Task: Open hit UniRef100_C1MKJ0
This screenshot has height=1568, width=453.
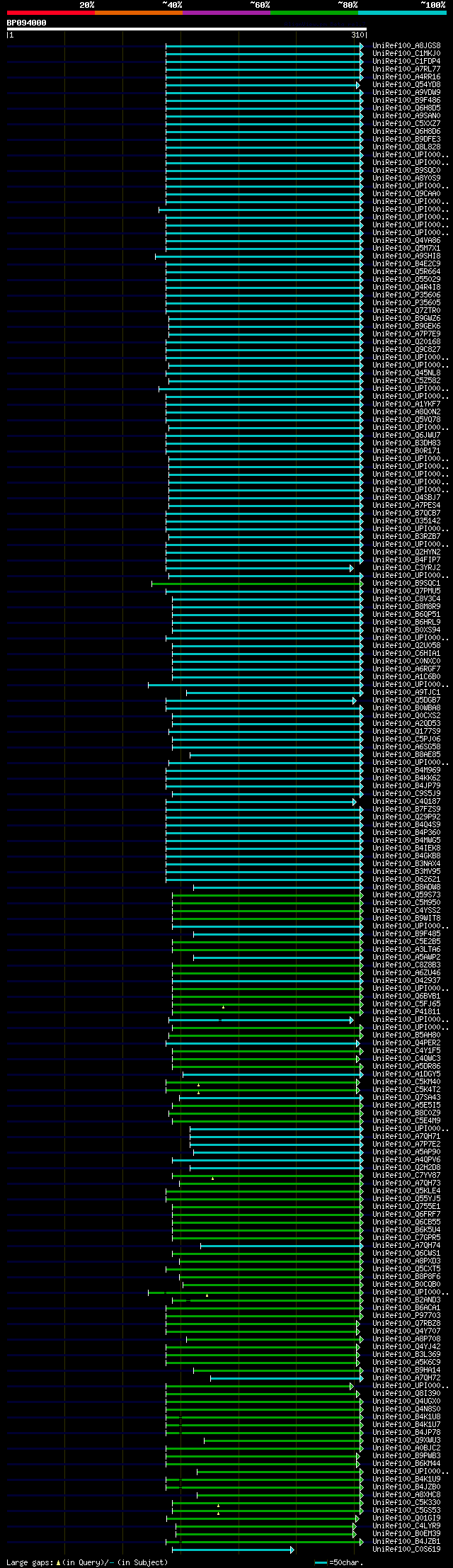Action: click(x=406, y=53)
